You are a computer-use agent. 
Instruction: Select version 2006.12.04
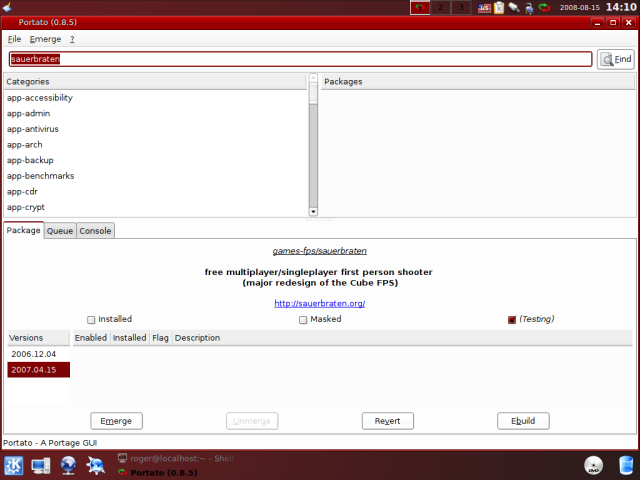pos(38,354)
